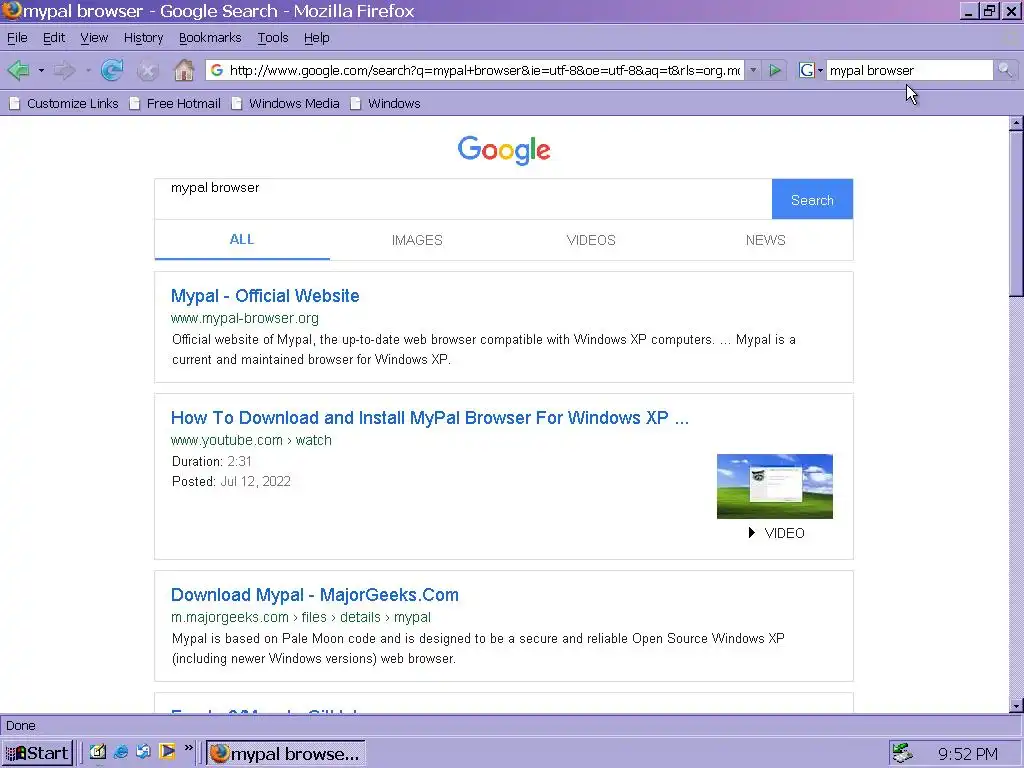Expand the quick launch overflow chevron
Screen dimensions: 1024x768
coord(189,748)
